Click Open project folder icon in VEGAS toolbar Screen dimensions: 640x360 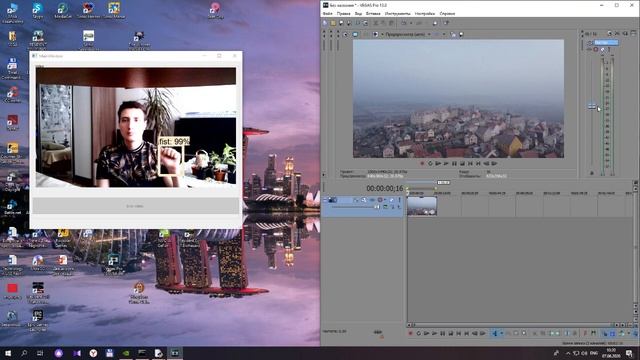tap(333, 23)
